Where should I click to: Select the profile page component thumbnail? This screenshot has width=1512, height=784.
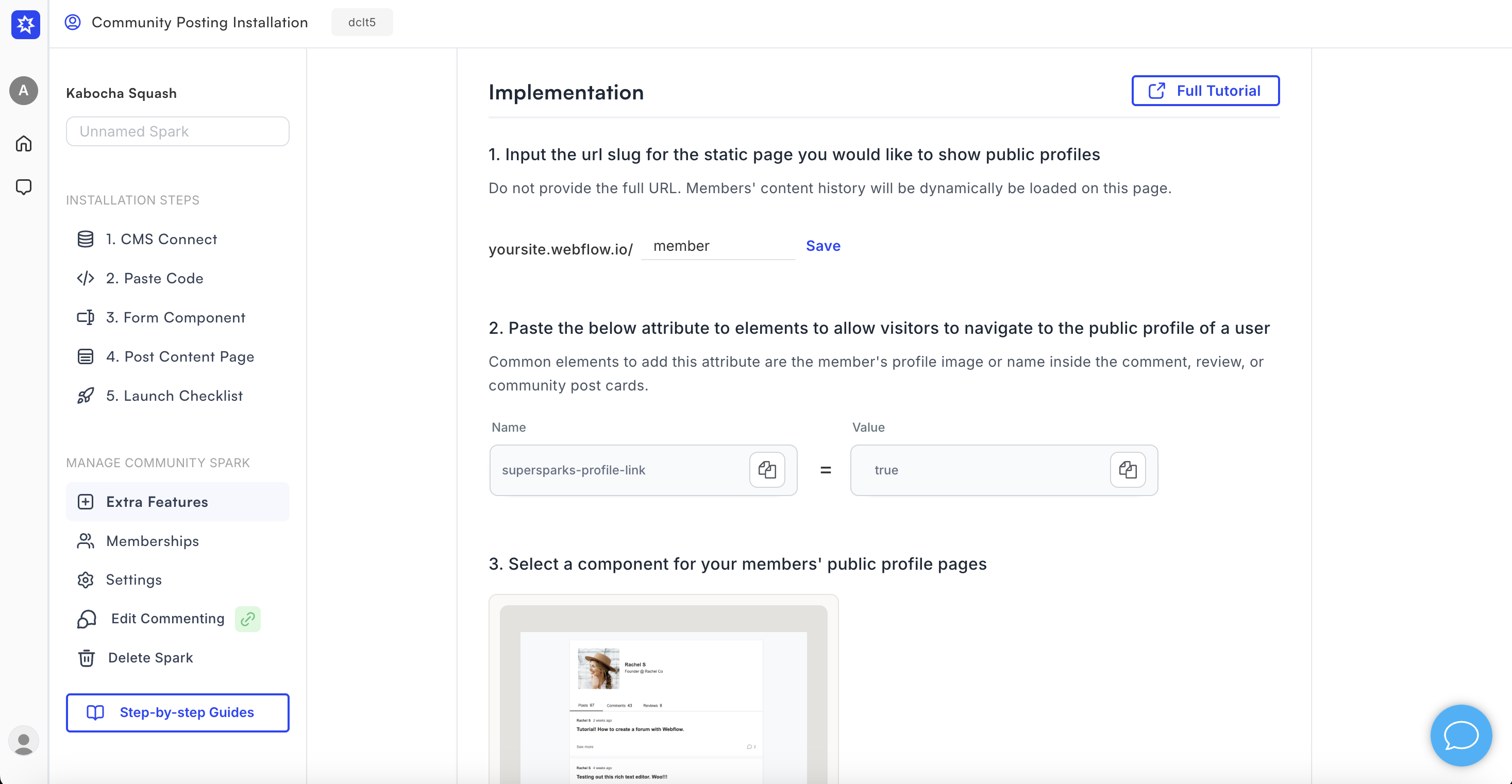[663, 692]
